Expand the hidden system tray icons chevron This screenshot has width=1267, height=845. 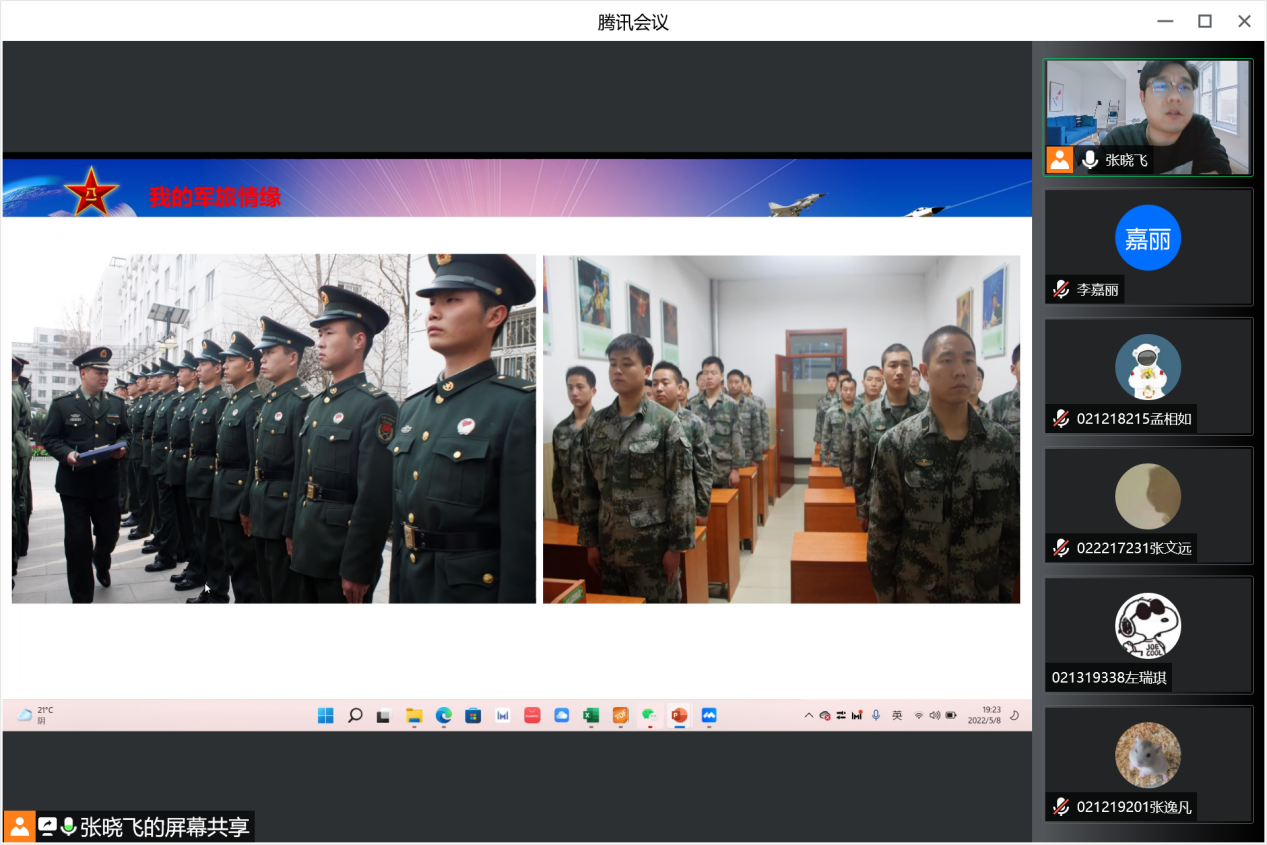(x=808, y=715)
